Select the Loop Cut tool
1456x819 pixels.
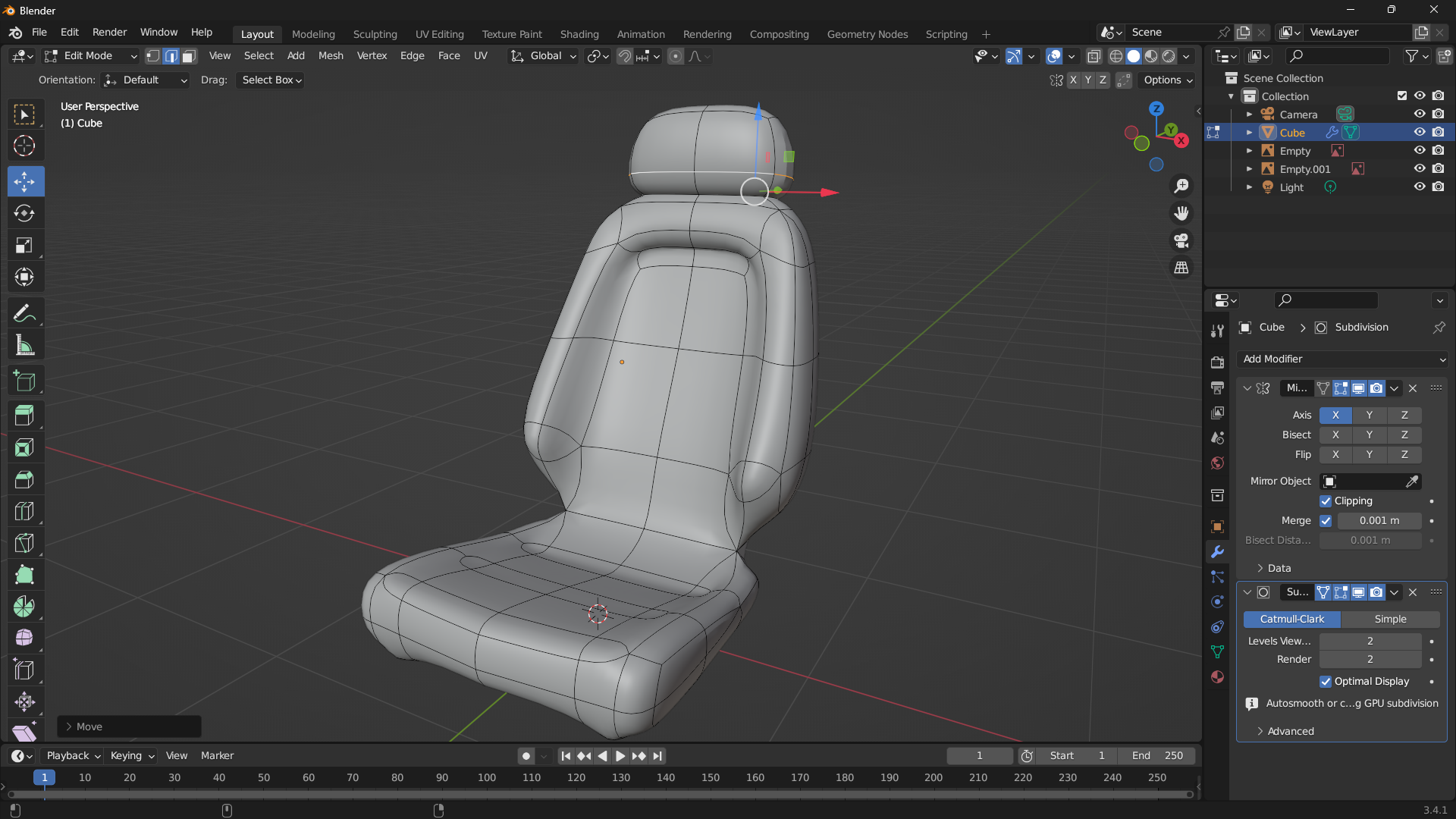tap(24, 511)
